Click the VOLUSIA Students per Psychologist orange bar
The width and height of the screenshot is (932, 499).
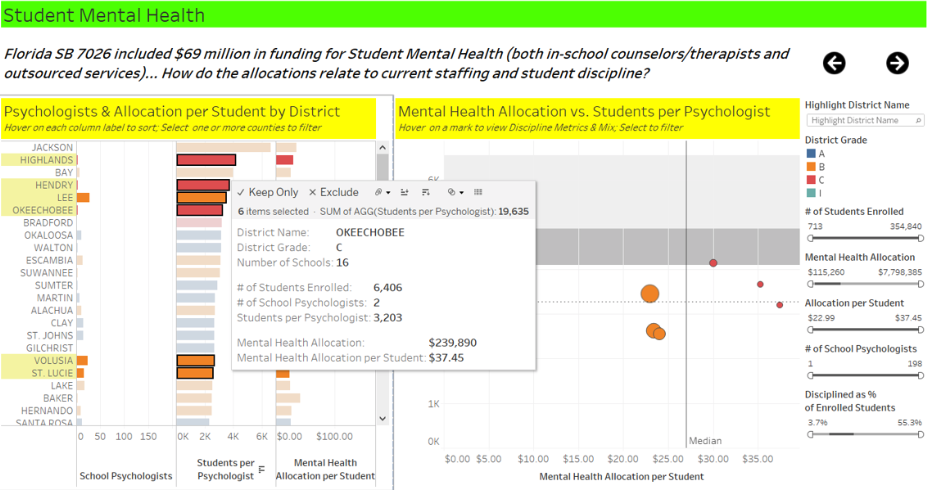click(196, 361)
